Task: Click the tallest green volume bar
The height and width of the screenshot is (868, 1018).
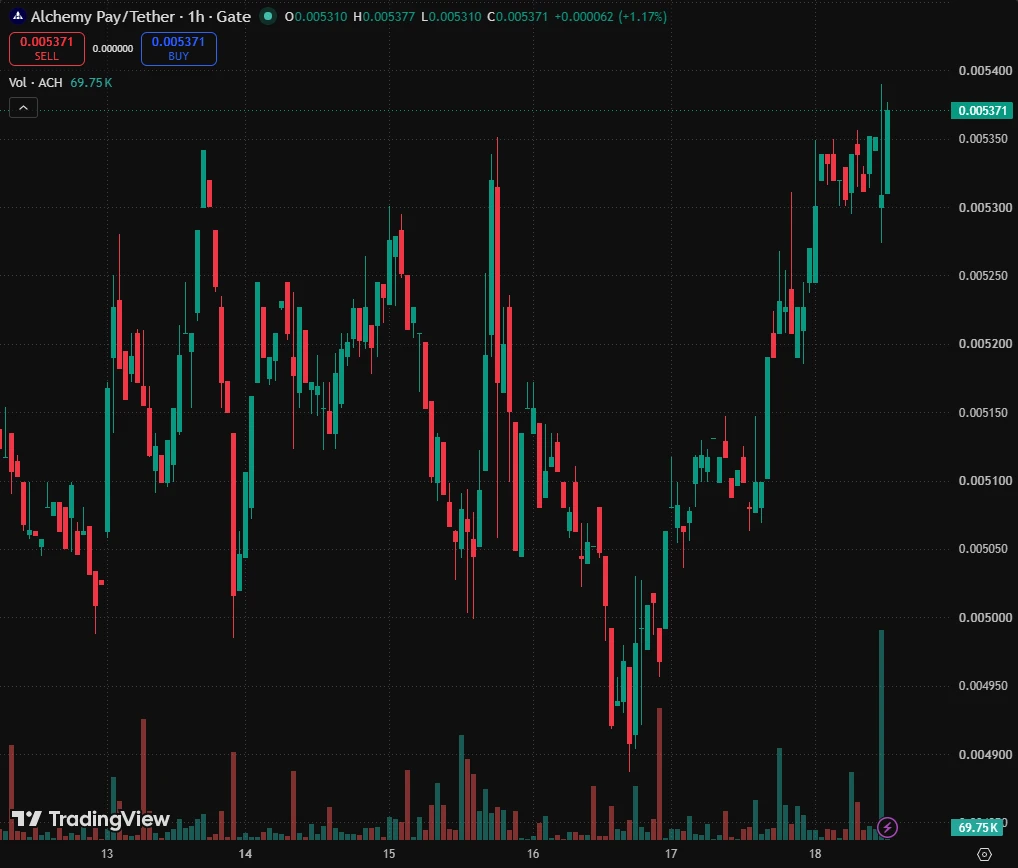Action: click(x=881, y=734)
